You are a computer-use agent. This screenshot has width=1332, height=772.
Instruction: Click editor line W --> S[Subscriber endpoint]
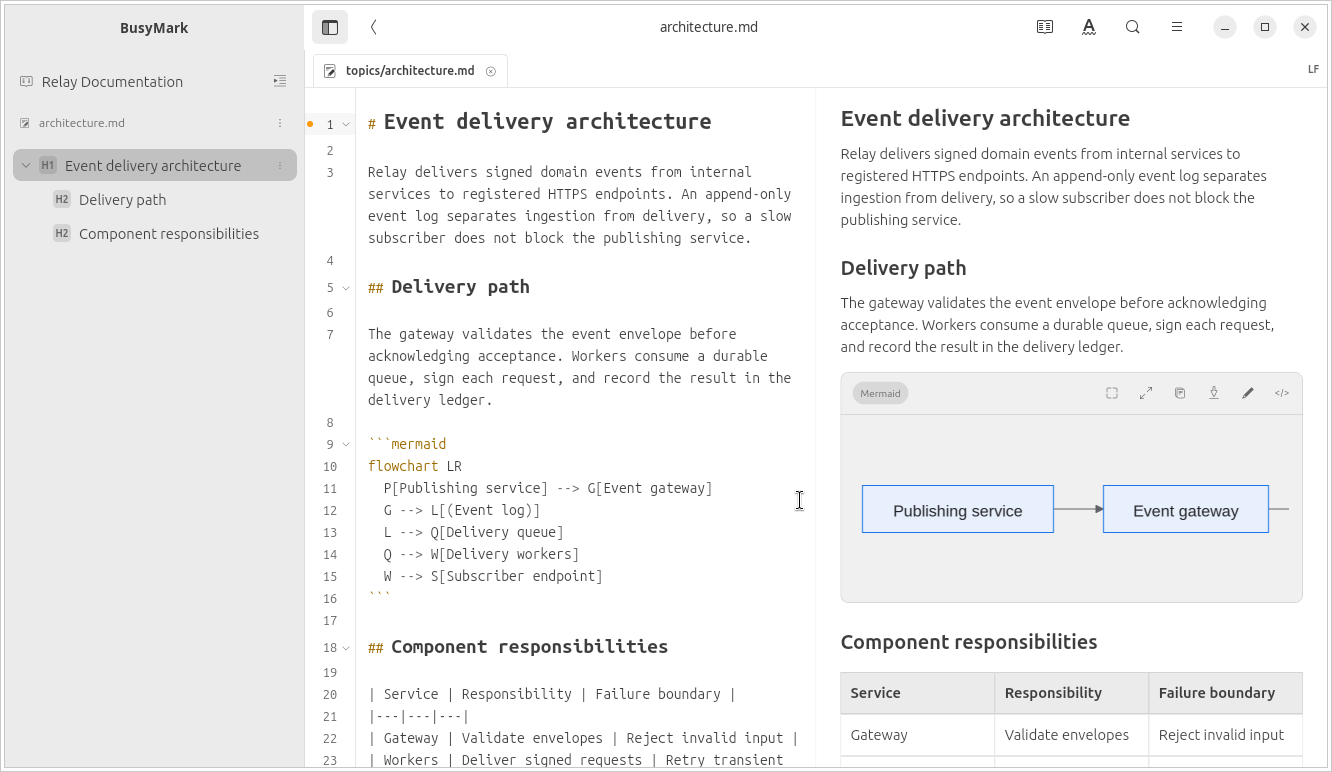pyautogui.click(x=493, y=576)
